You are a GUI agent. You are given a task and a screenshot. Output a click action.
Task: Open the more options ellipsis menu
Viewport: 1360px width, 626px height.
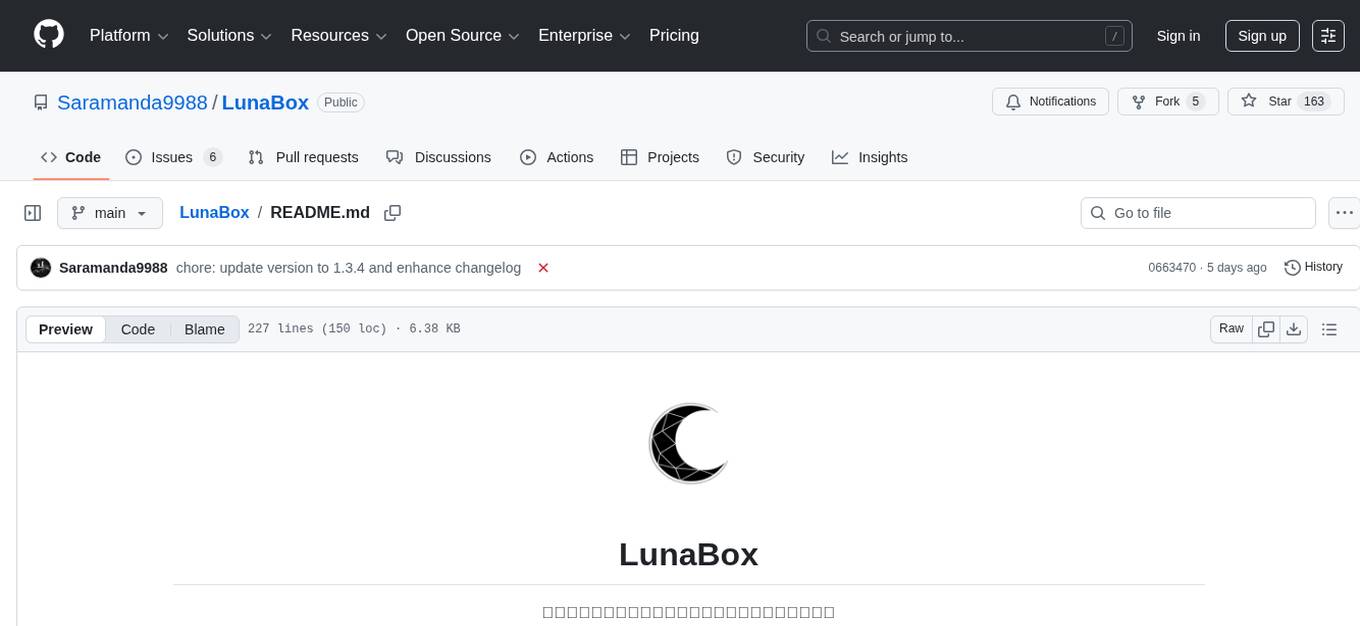coord(1344,212)
